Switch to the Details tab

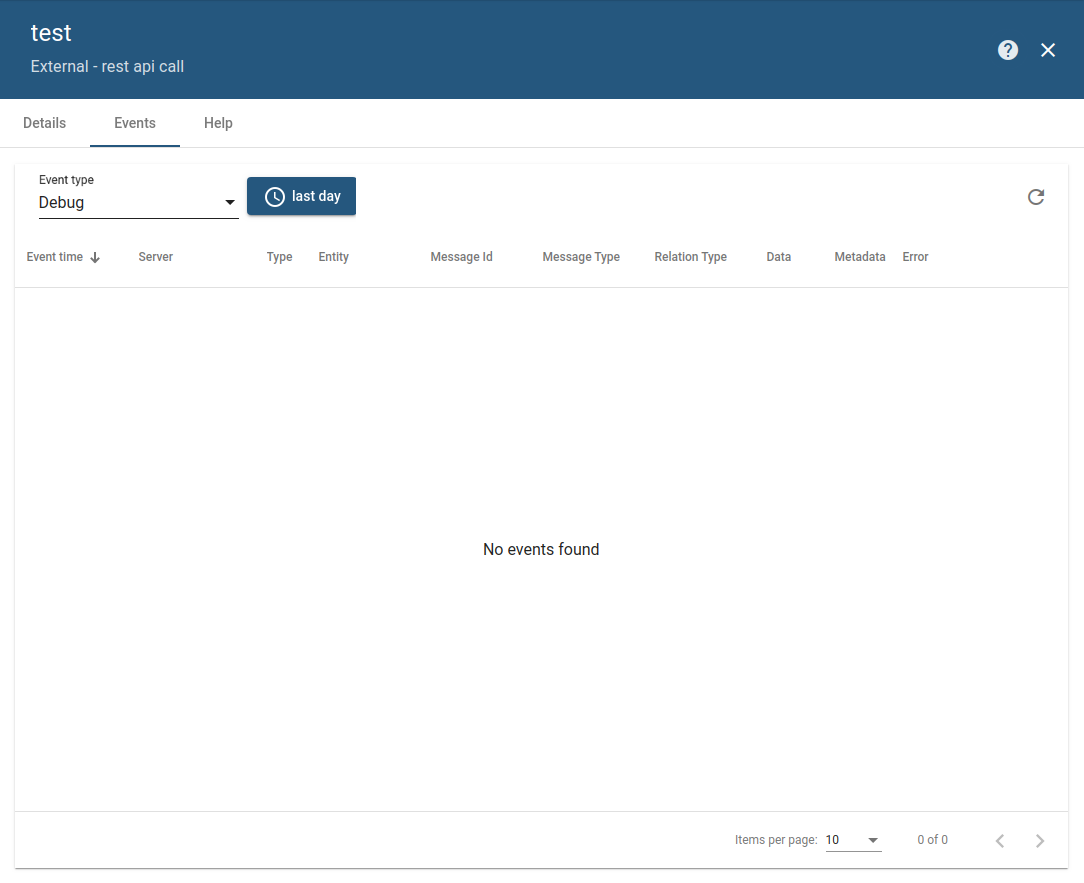(44, 123)
